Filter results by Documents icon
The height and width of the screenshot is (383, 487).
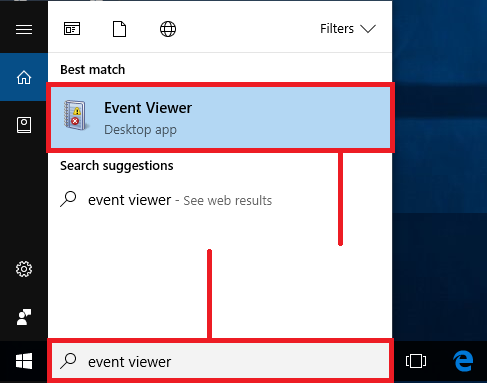coord(119,29)
